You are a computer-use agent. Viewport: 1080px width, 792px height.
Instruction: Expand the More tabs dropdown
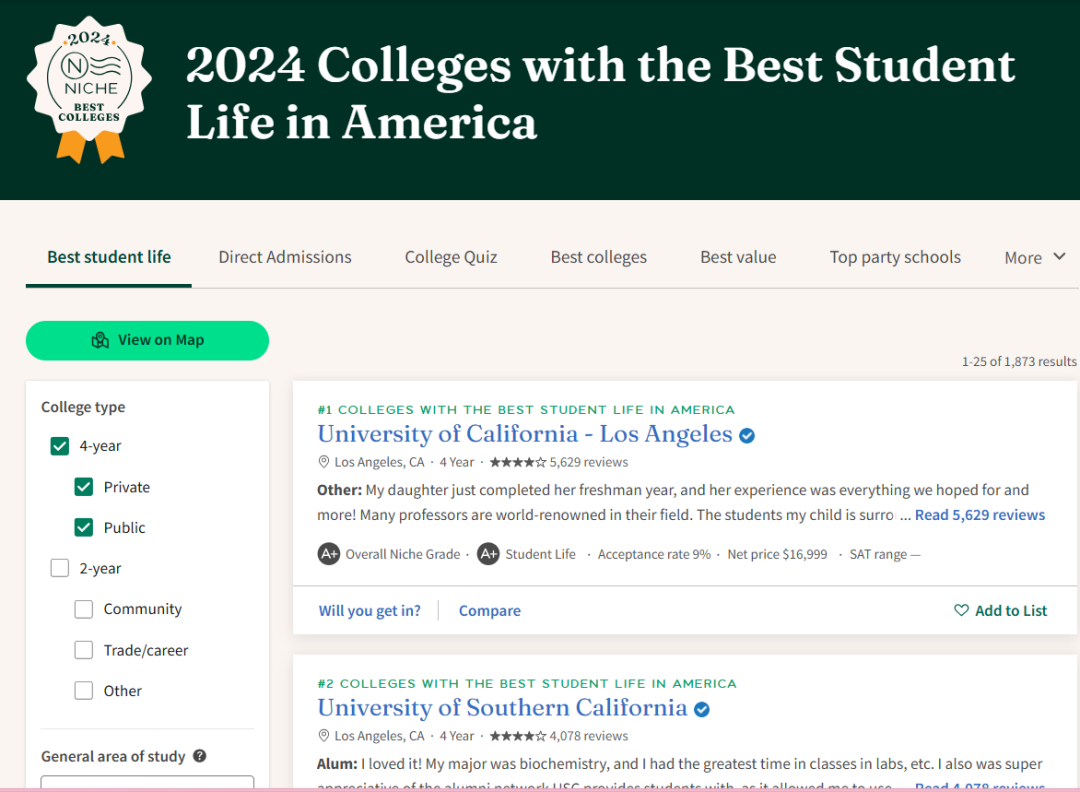point(1035,258)
